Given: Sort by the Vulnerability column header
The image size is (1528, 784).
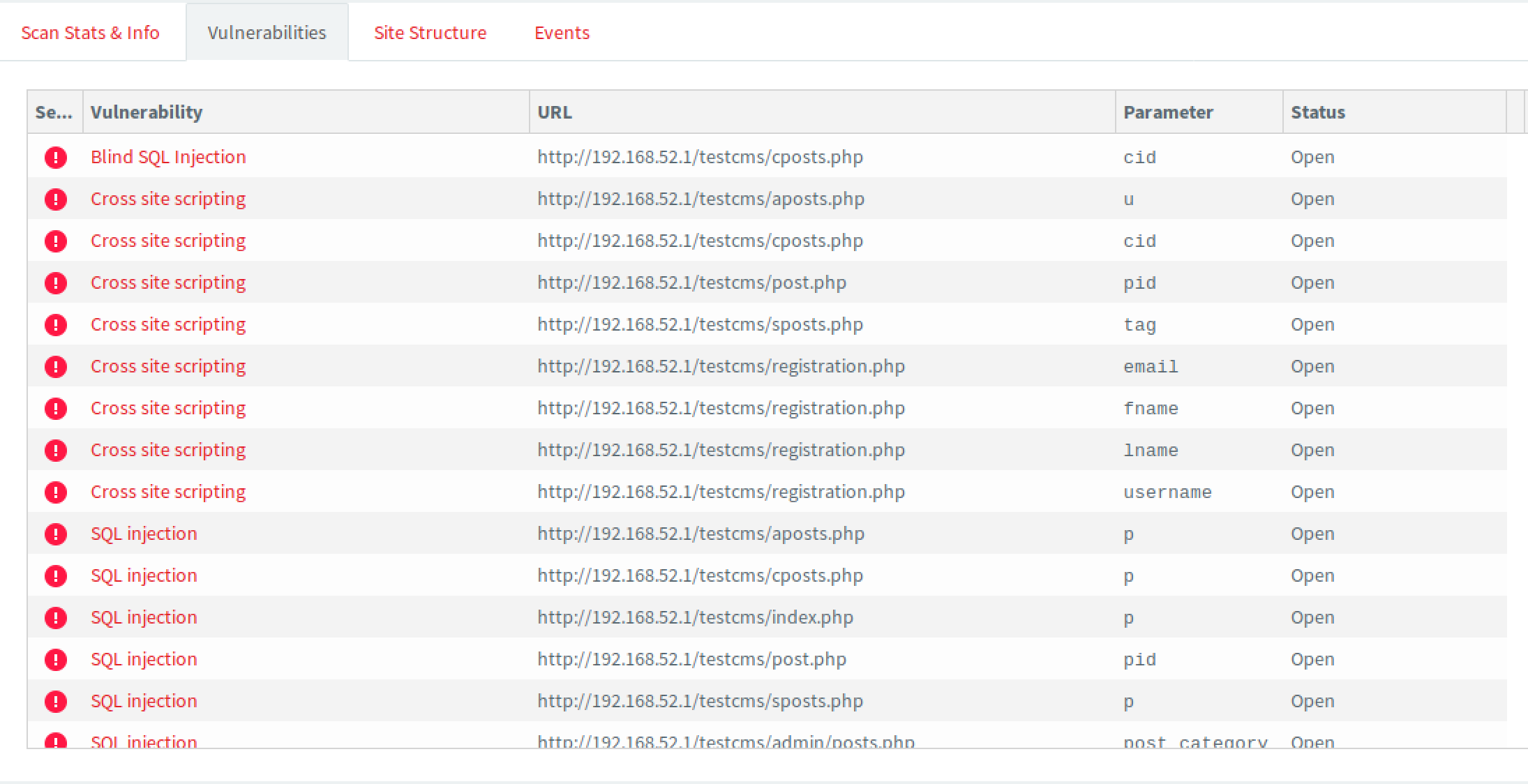Looking at the screenshot, I should (306, 112).
